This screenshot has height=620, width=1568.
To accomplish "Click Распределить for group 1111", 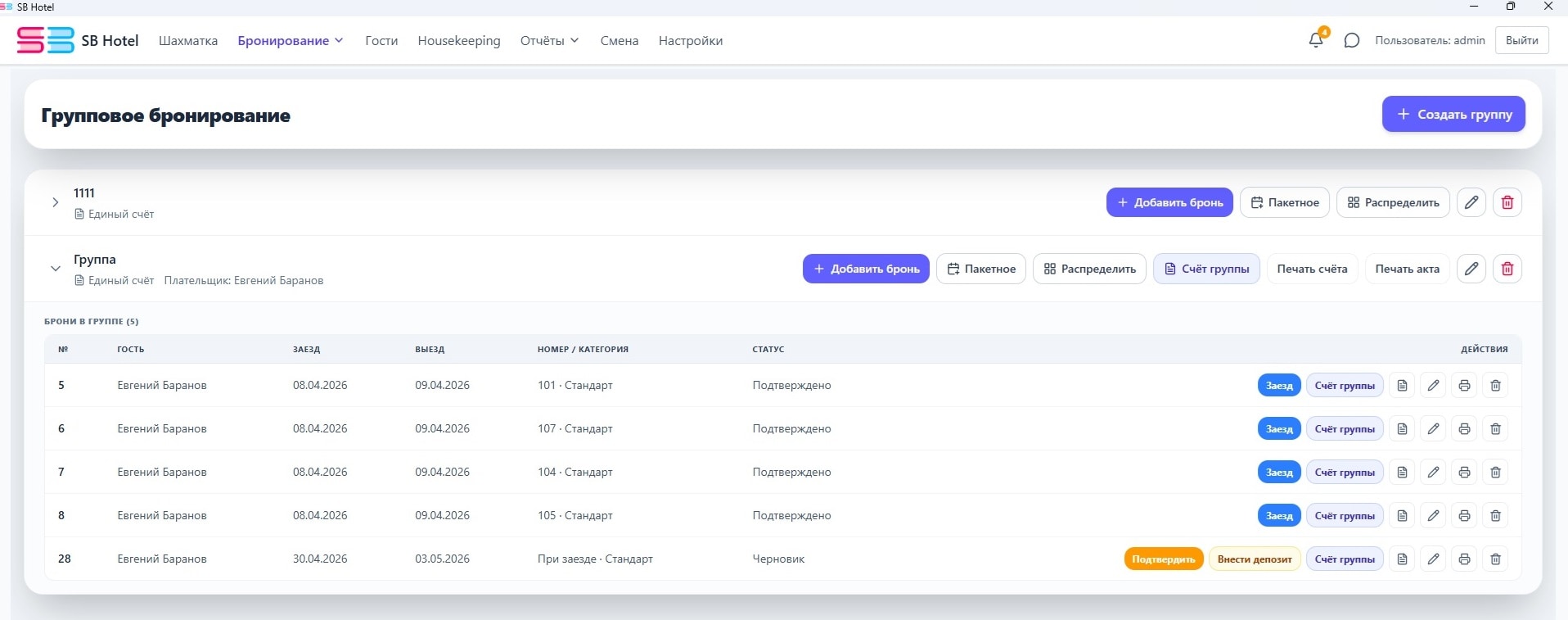I will (1393, 202).
